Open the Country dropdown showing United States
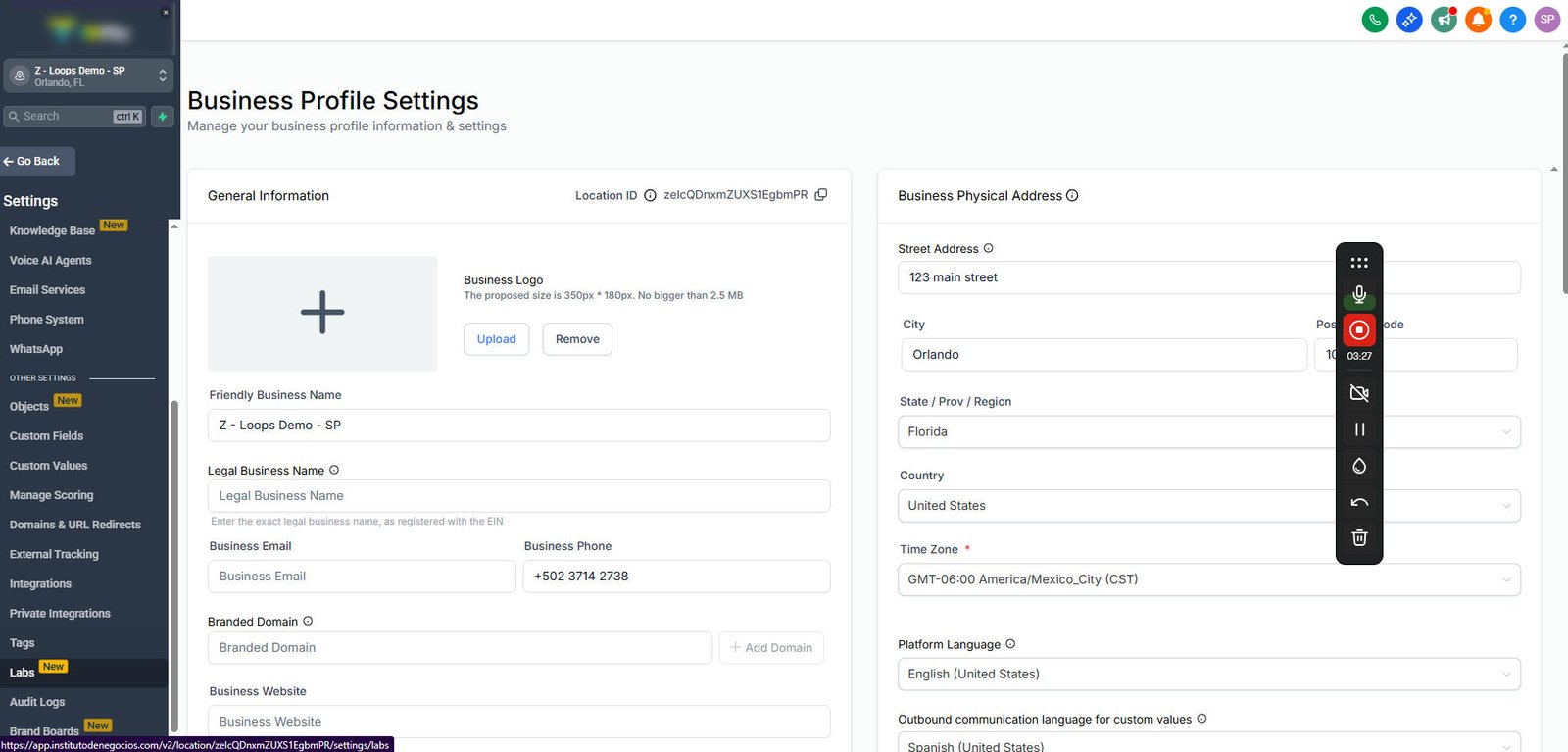 pos(1209,506)
